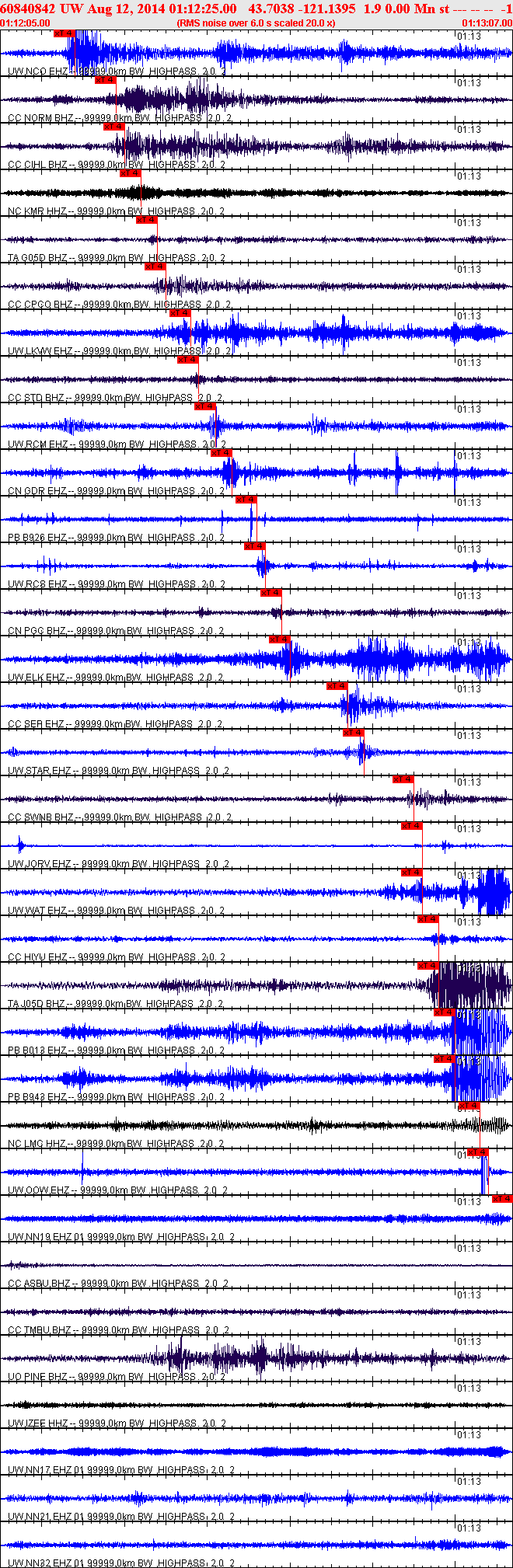Image resolution: width=513 pixels, height=1568 pixels.
Task: Select the red pick marker on UW JORV trace
Action: click(x=411, y=826)
